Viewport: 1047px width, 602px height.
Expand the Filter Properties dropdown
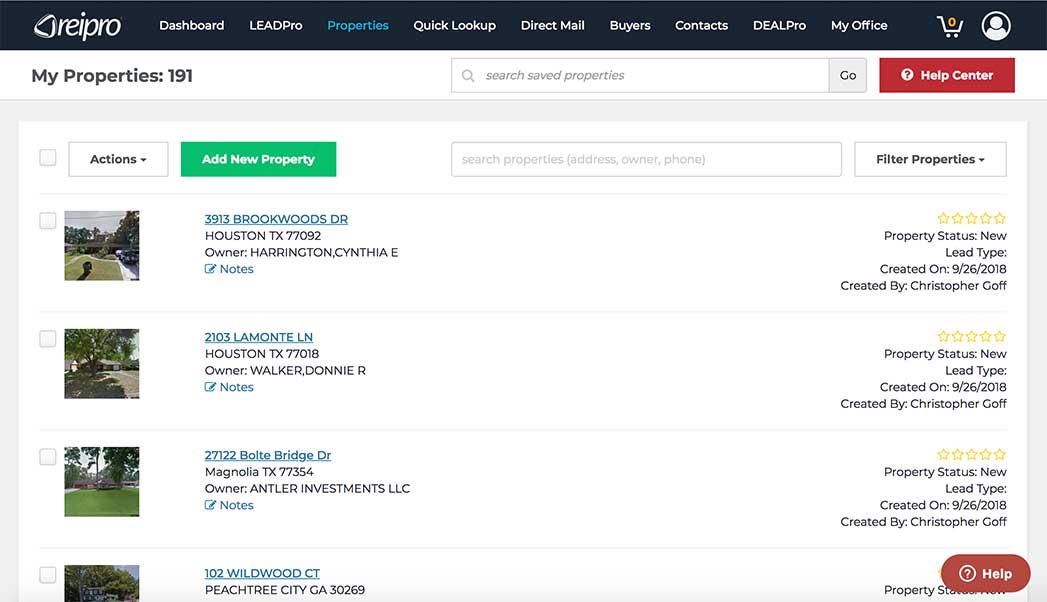click(929, 158)
